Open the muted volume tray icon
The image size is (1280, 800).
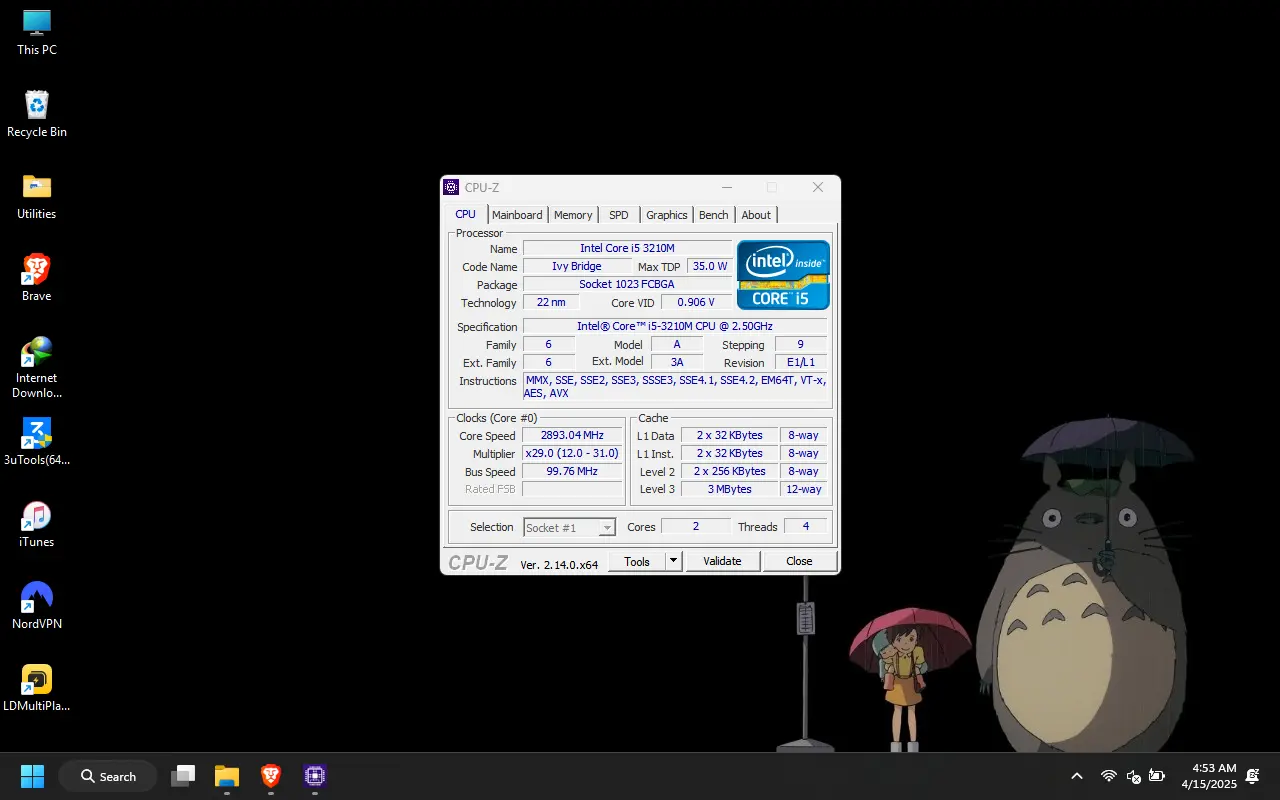1133,776
